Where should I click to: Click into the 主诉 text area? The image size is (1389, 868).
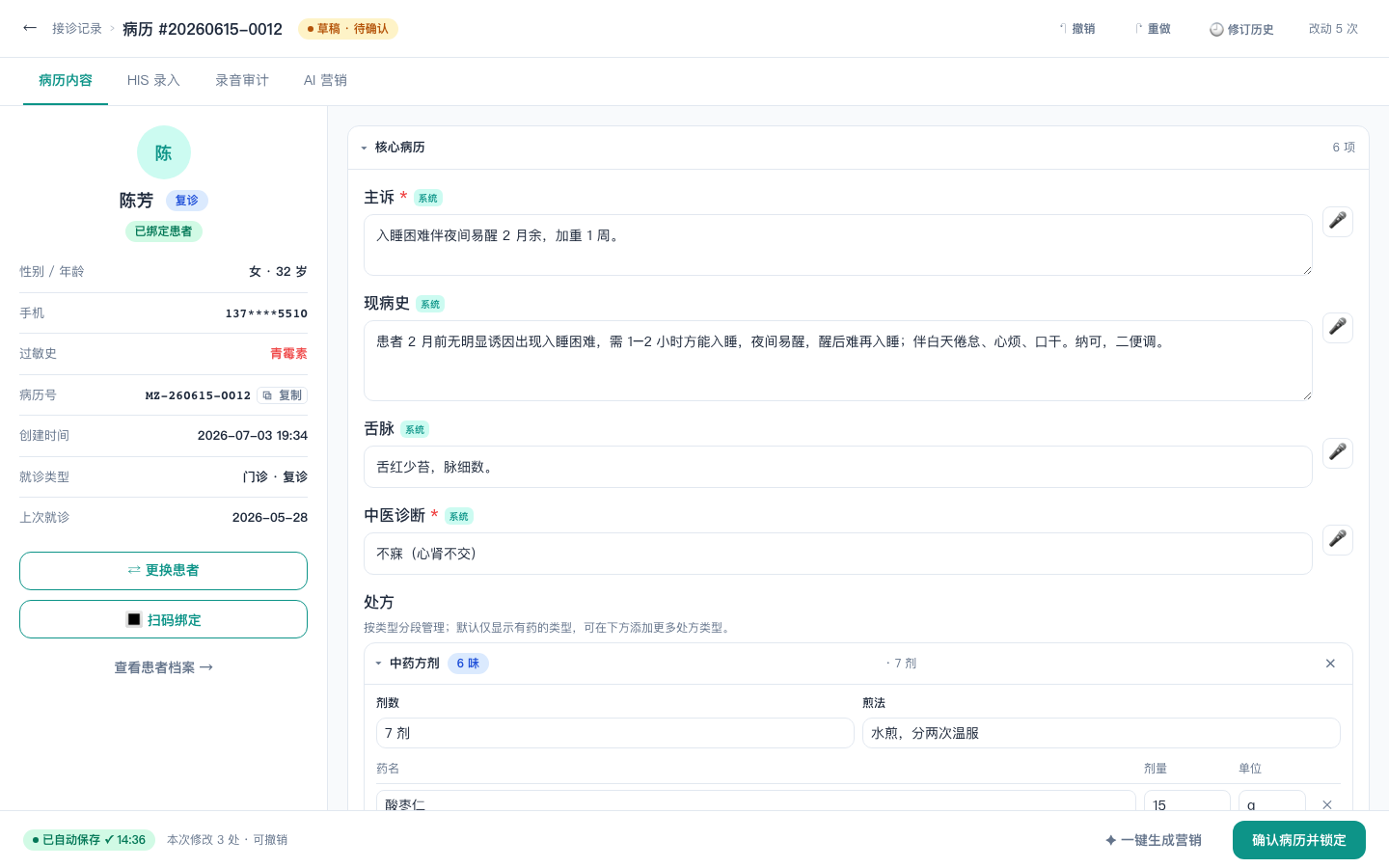point(838,245)
